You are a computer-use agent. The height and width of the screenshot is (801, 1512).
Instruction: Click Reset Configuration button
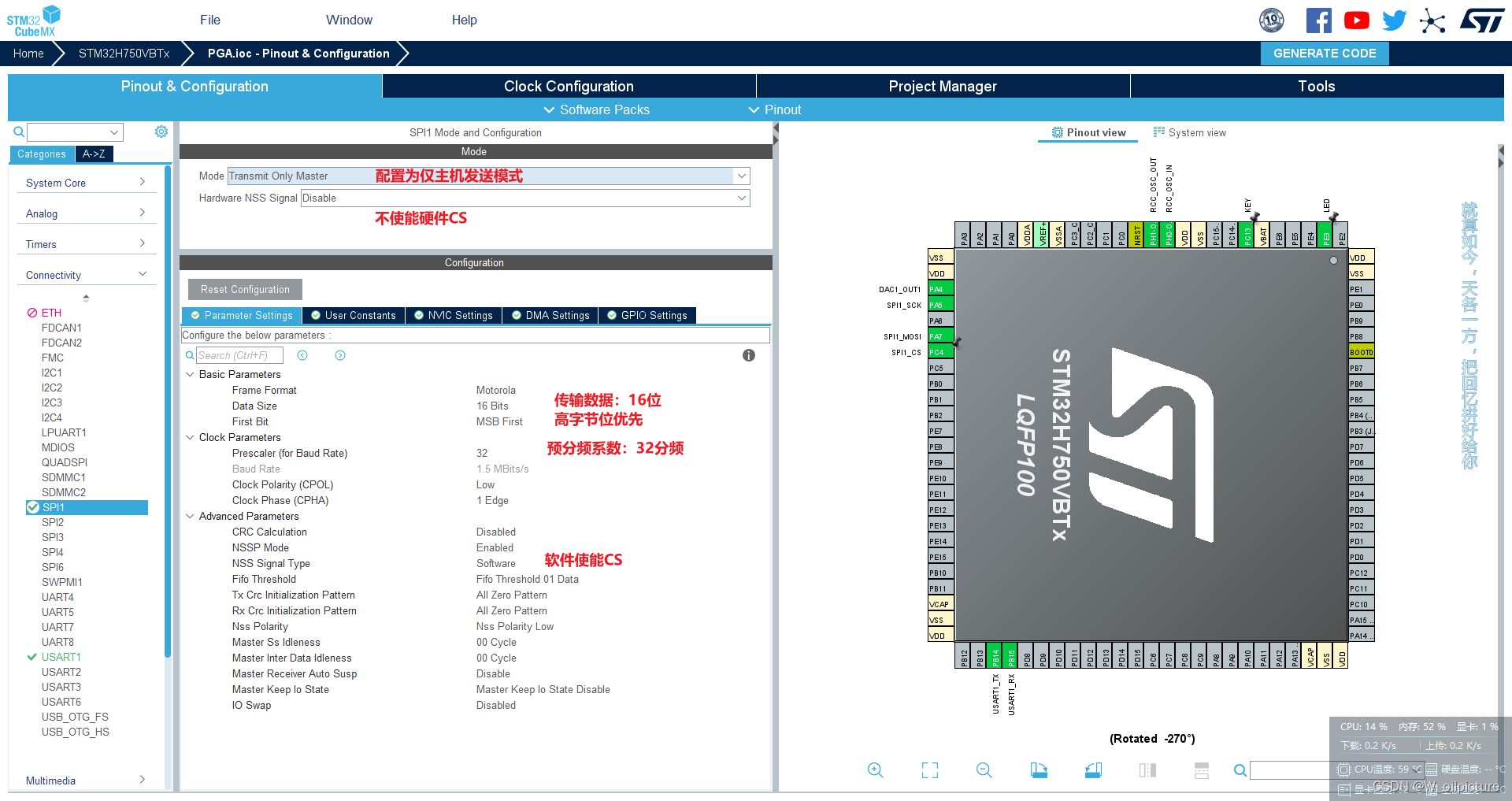pos(245,289)
